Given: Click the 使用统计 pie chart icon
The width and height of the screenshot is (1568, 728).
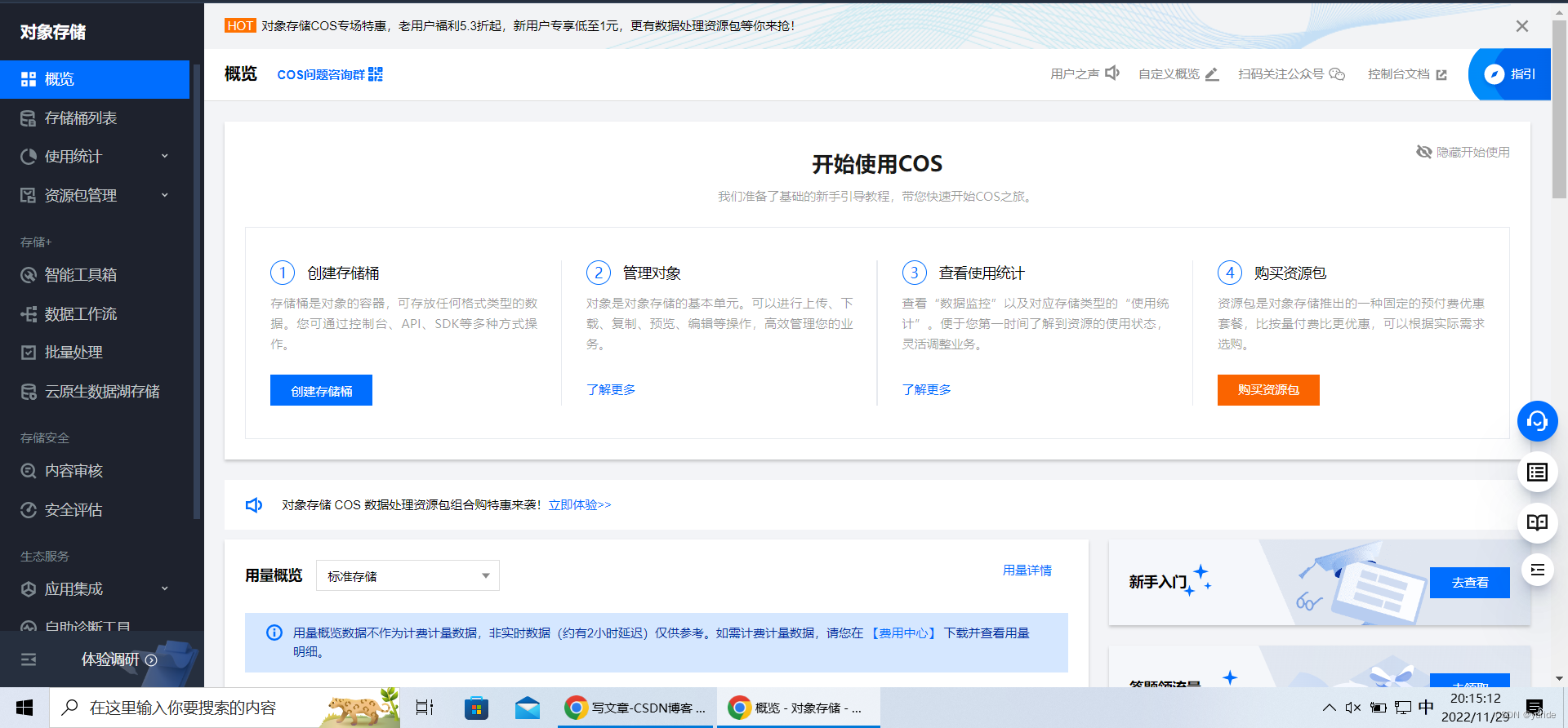Looking at the screenshot, I should 29,157.
